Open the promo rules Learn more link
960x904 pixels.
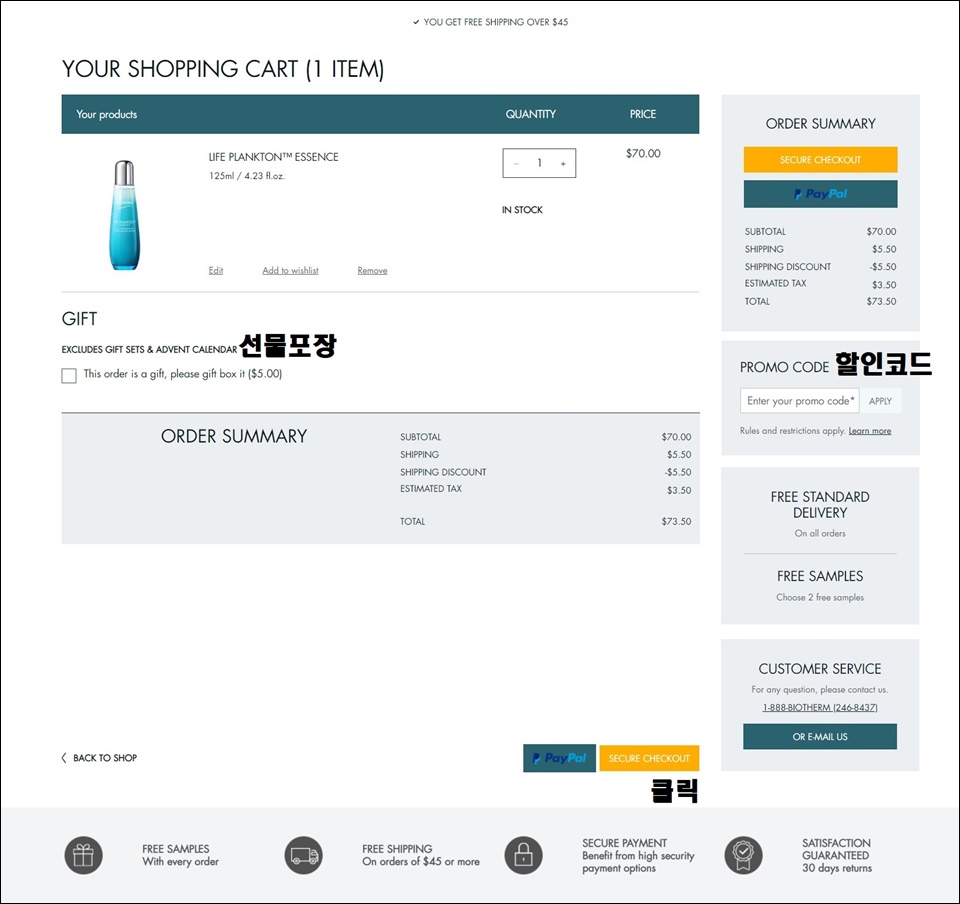pyautogui.click(x=869, y=431)
